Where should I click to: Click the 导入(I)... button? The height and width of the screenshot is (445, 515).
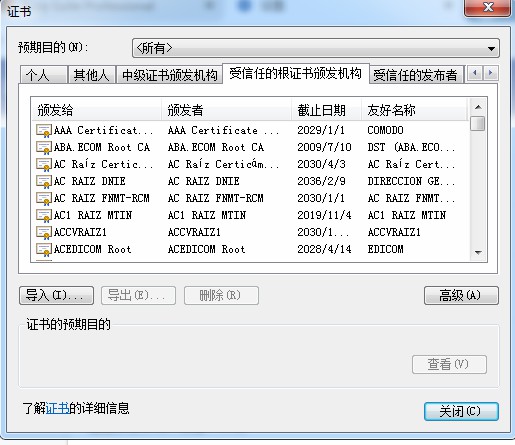click(56, 295)
